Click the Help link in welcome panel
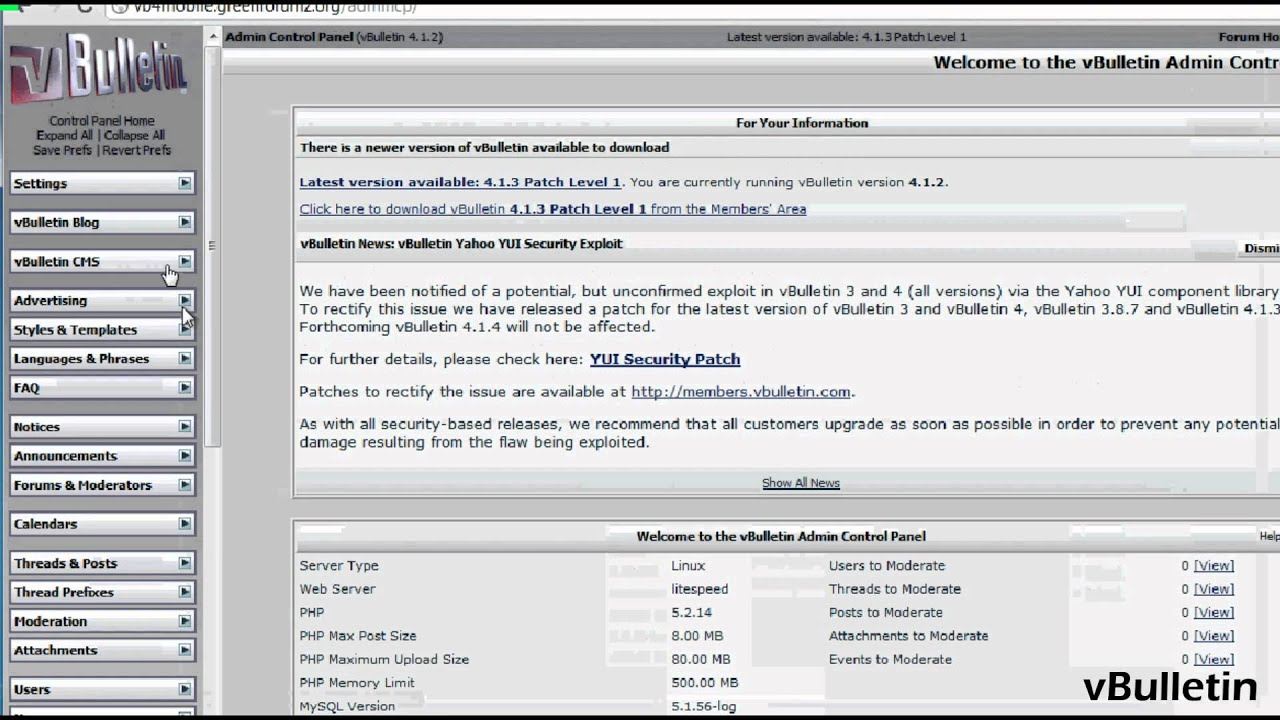This screenshot has width=1280, height=720. [x=1269, y=536]
